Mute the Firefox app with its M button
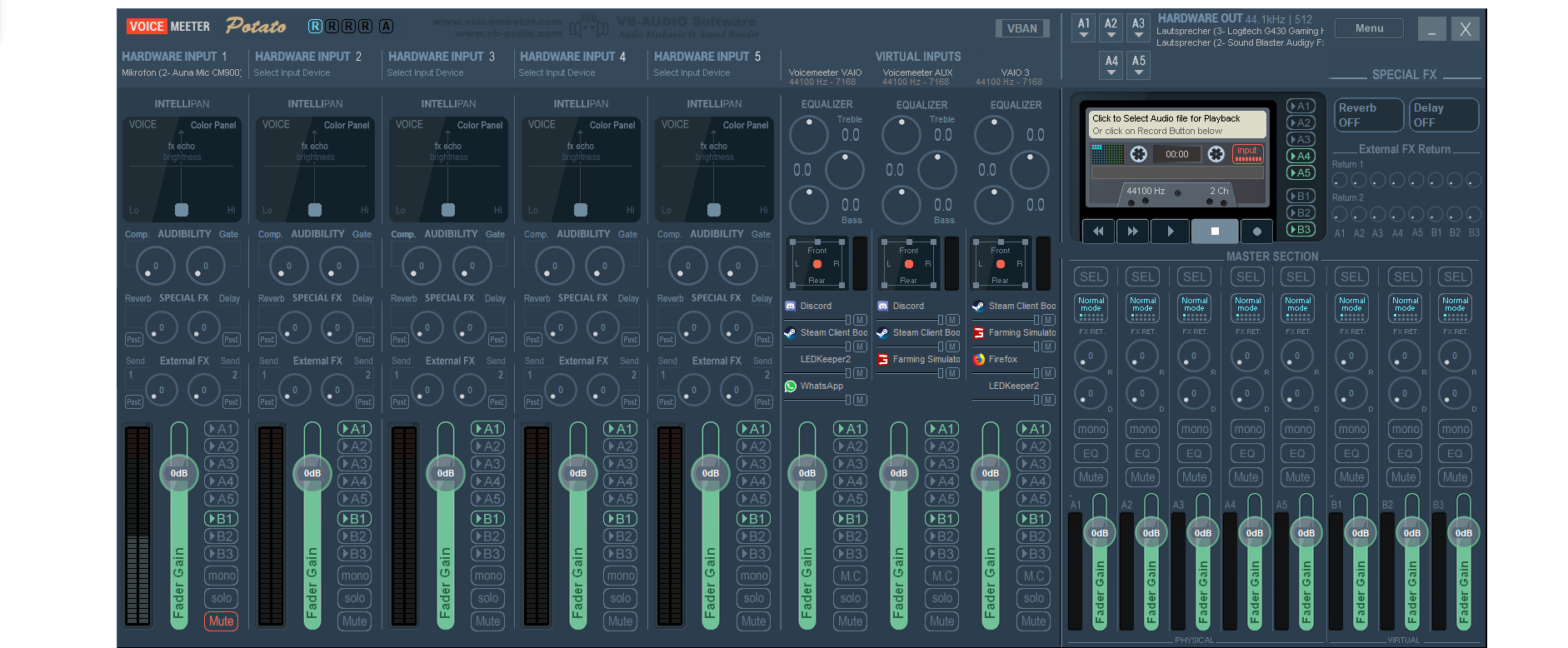The height and width of the screenshot is (648, 1568). click(x=1048, y=373)
